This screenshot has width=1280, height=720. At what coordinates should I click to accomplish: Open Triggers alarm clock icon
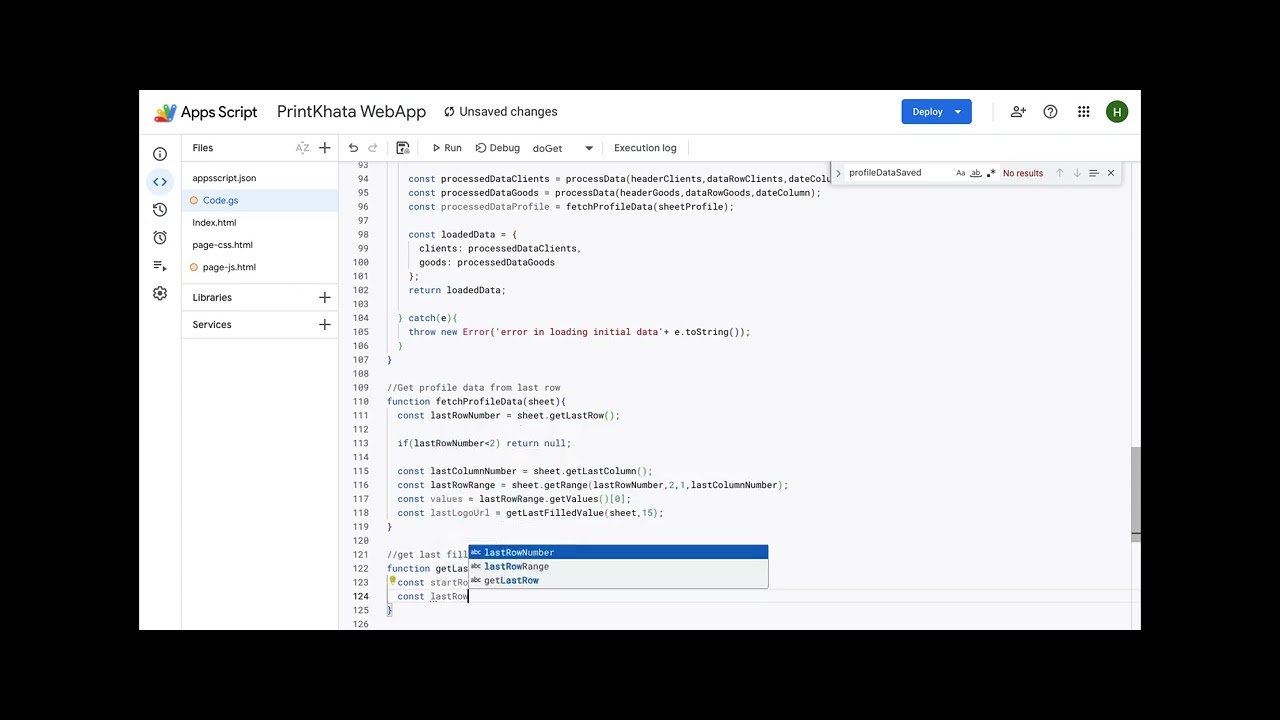tap(160, 238)
